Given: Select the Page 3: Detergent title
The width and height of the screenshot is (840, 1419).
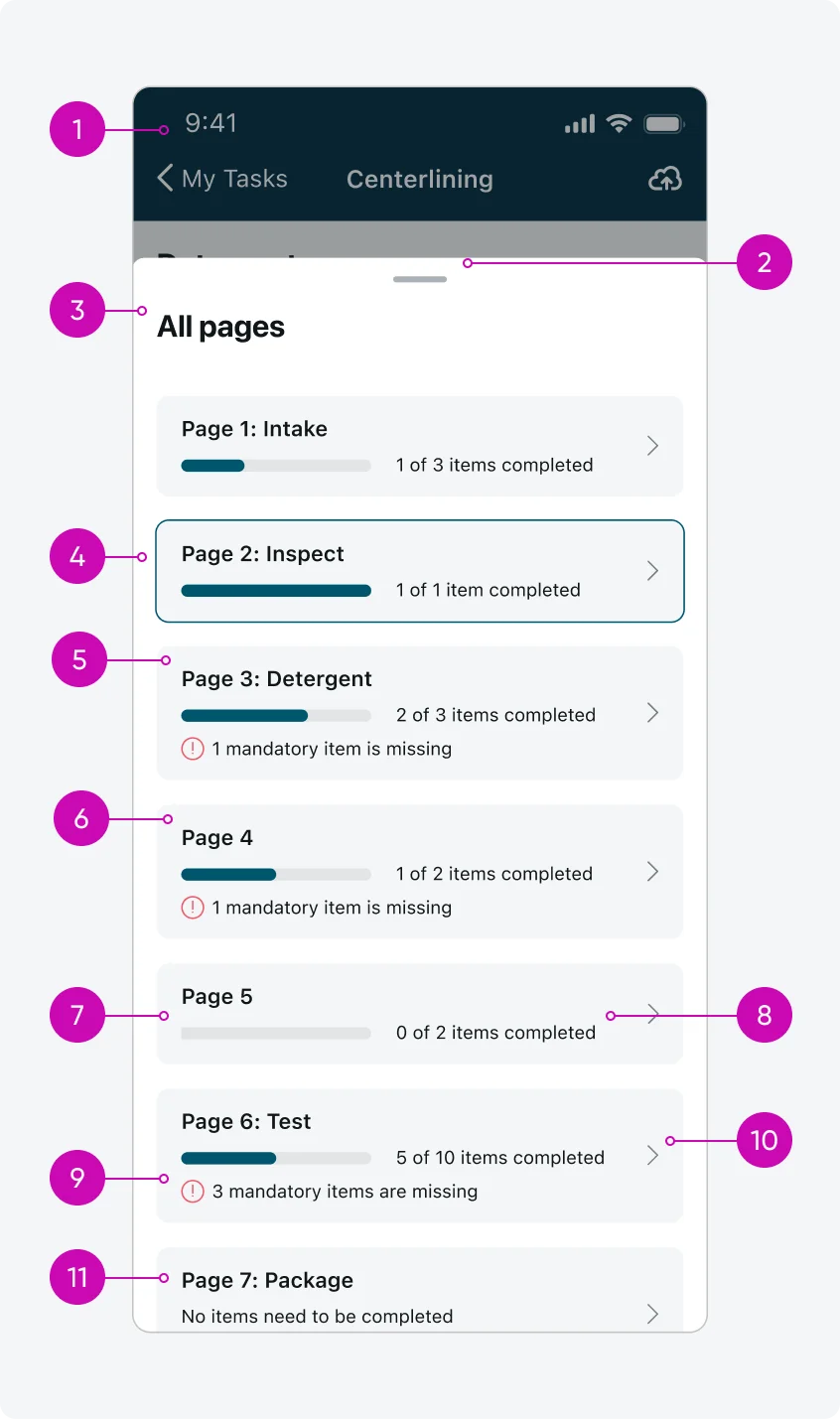Looking at the screenshot, I should pos(276,679).
